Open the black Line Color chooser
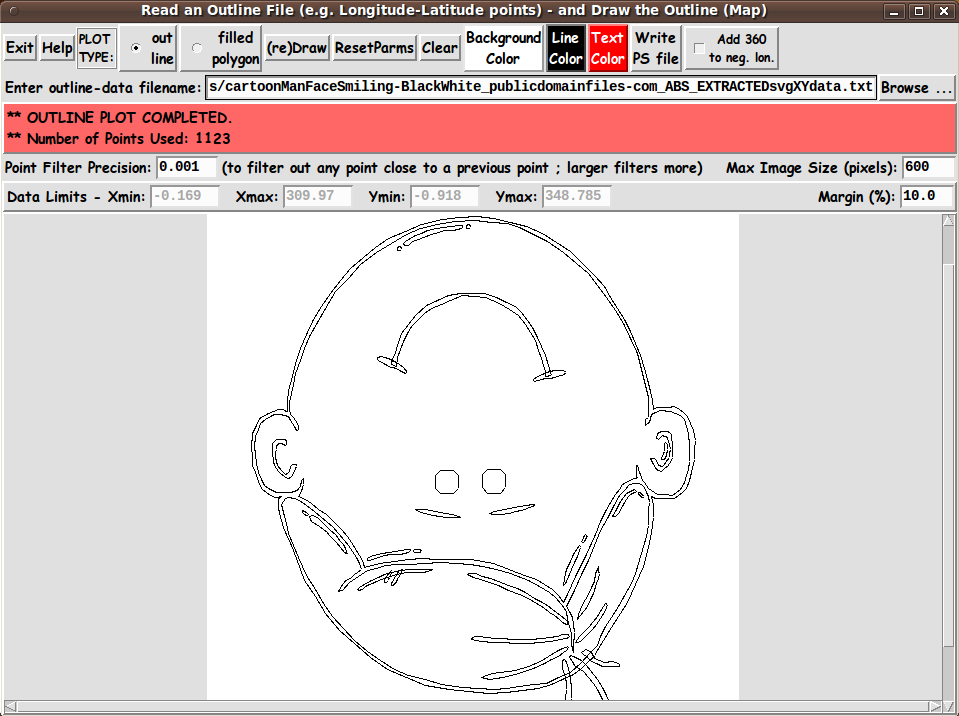This screenshot has height=716, width=959. coord(566,48)
